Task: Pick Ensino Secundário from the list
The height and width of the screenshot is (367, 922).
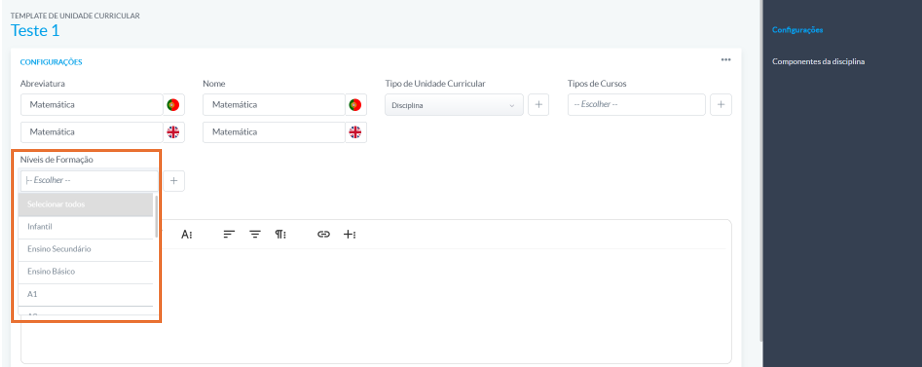Action: [x=86, y=249]
